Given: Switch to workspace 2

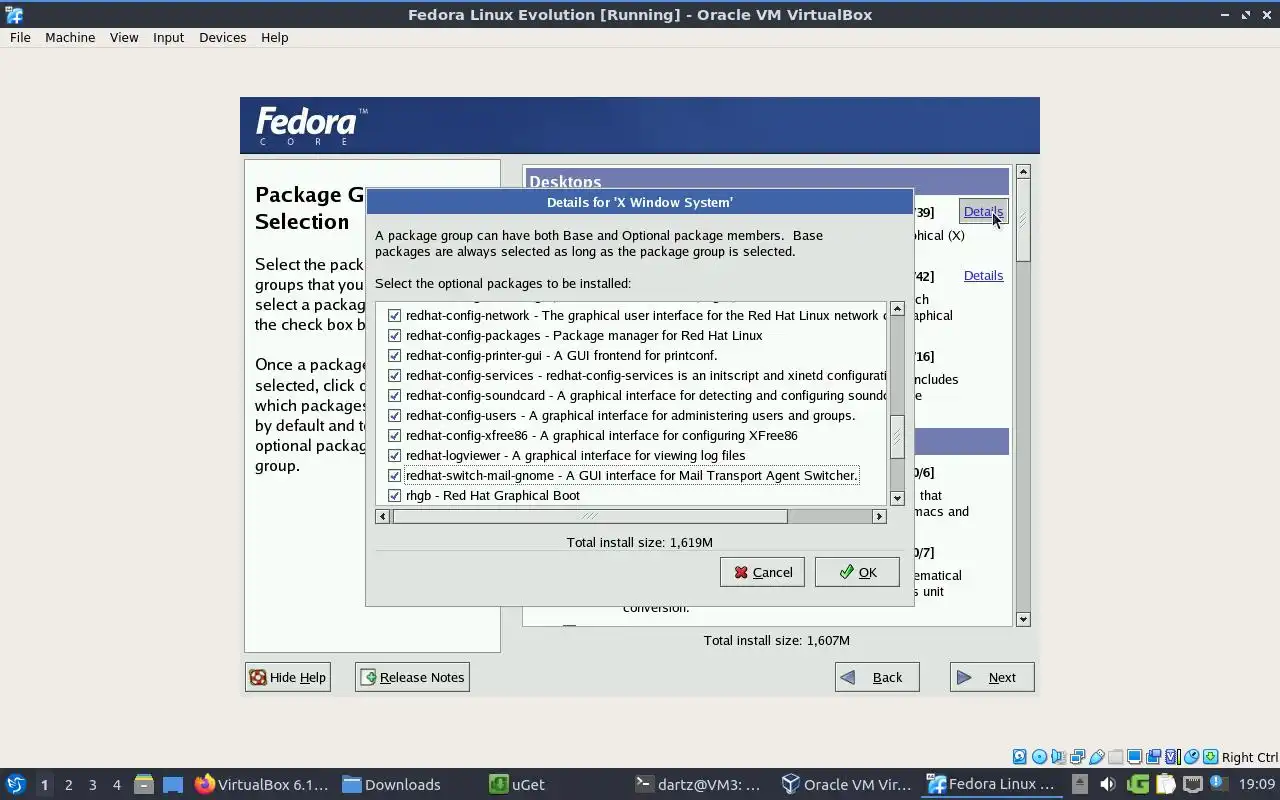Looking at the screenshot, I should tap(68, 784).
